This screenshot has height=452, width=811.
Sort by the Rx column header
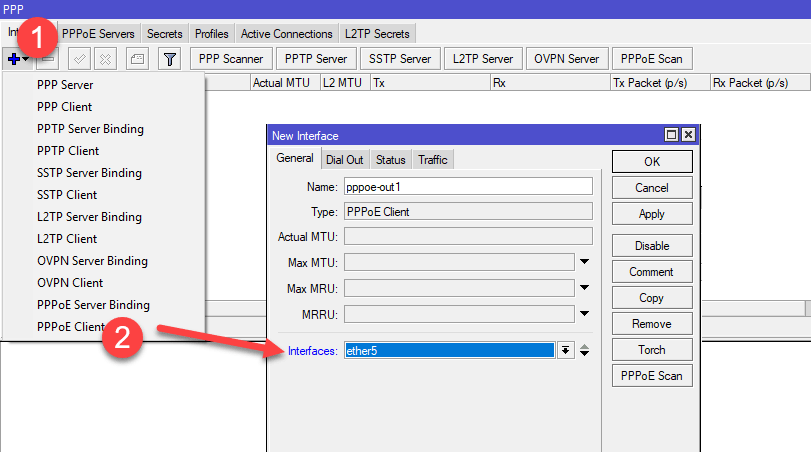pyautogui.click(x=550, y=83)
